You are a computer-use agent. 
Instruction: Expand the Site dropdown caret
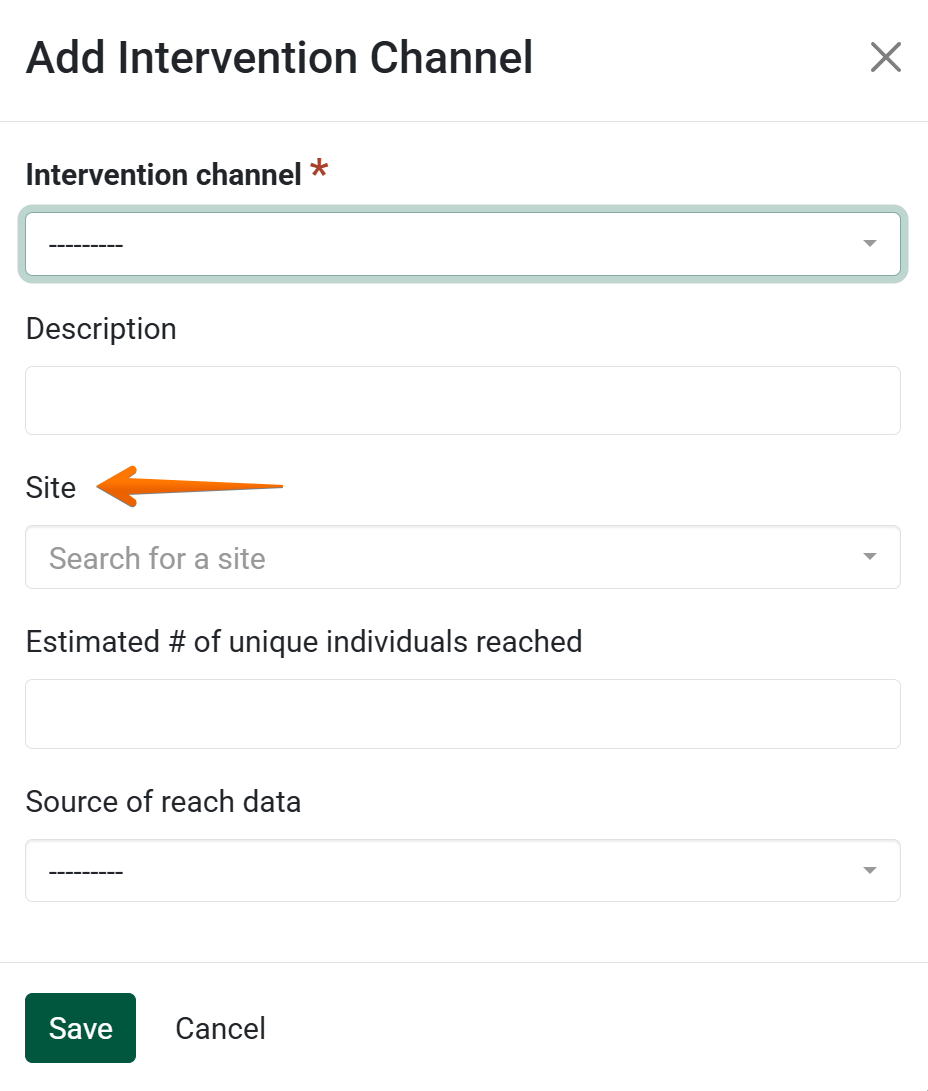tap(869, 557)
